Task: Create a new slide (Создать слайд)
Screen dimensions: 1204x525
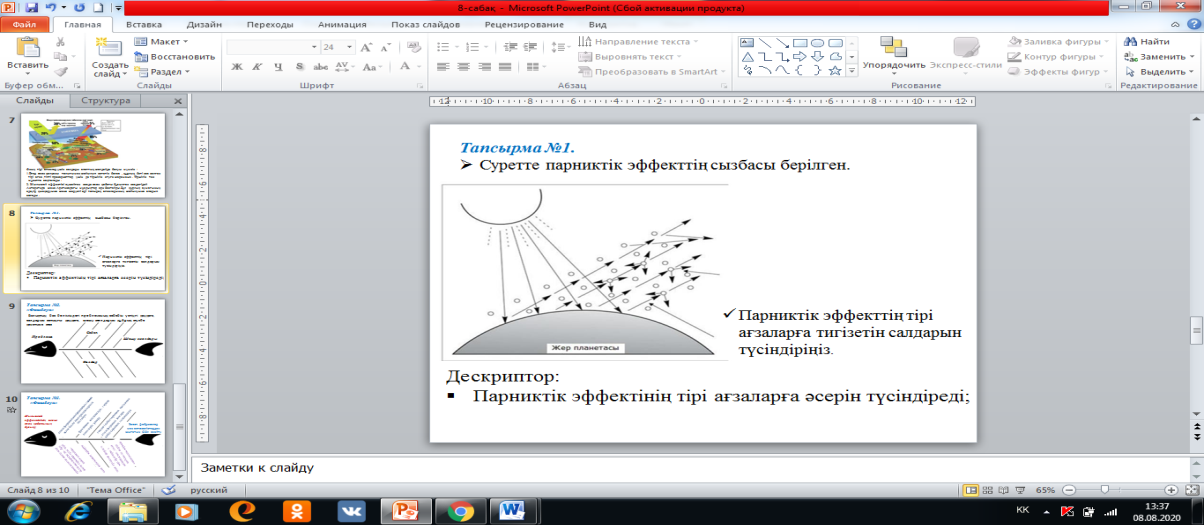Action: point(109,57)
